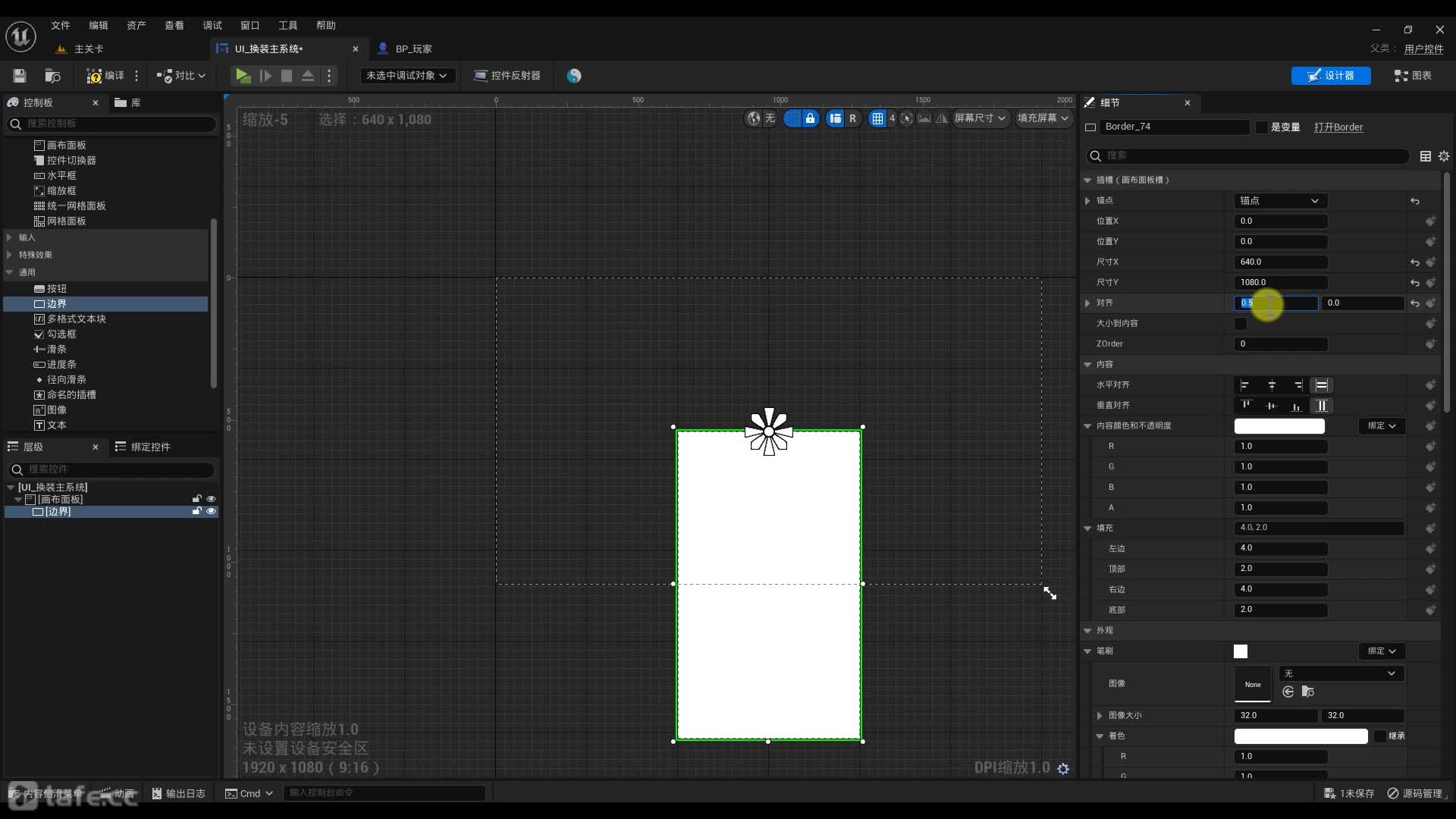Image resolution: width=1456 pixels, height=819 pixels.
Task: Reset 尺寸X to default arrow
Action: 1415,262
